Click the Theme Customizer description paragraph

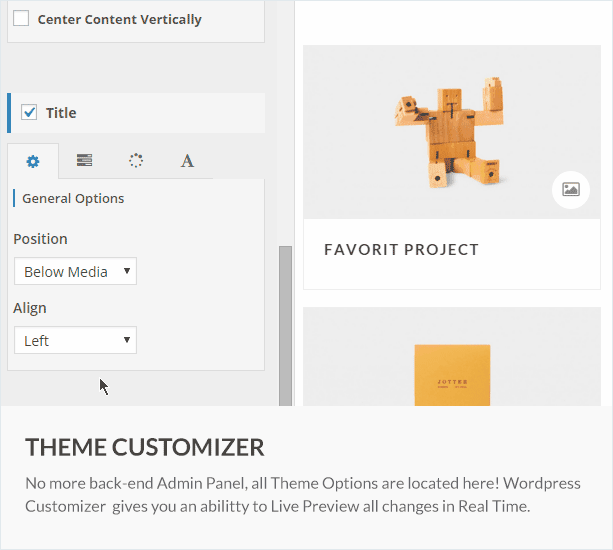(302, 494)
